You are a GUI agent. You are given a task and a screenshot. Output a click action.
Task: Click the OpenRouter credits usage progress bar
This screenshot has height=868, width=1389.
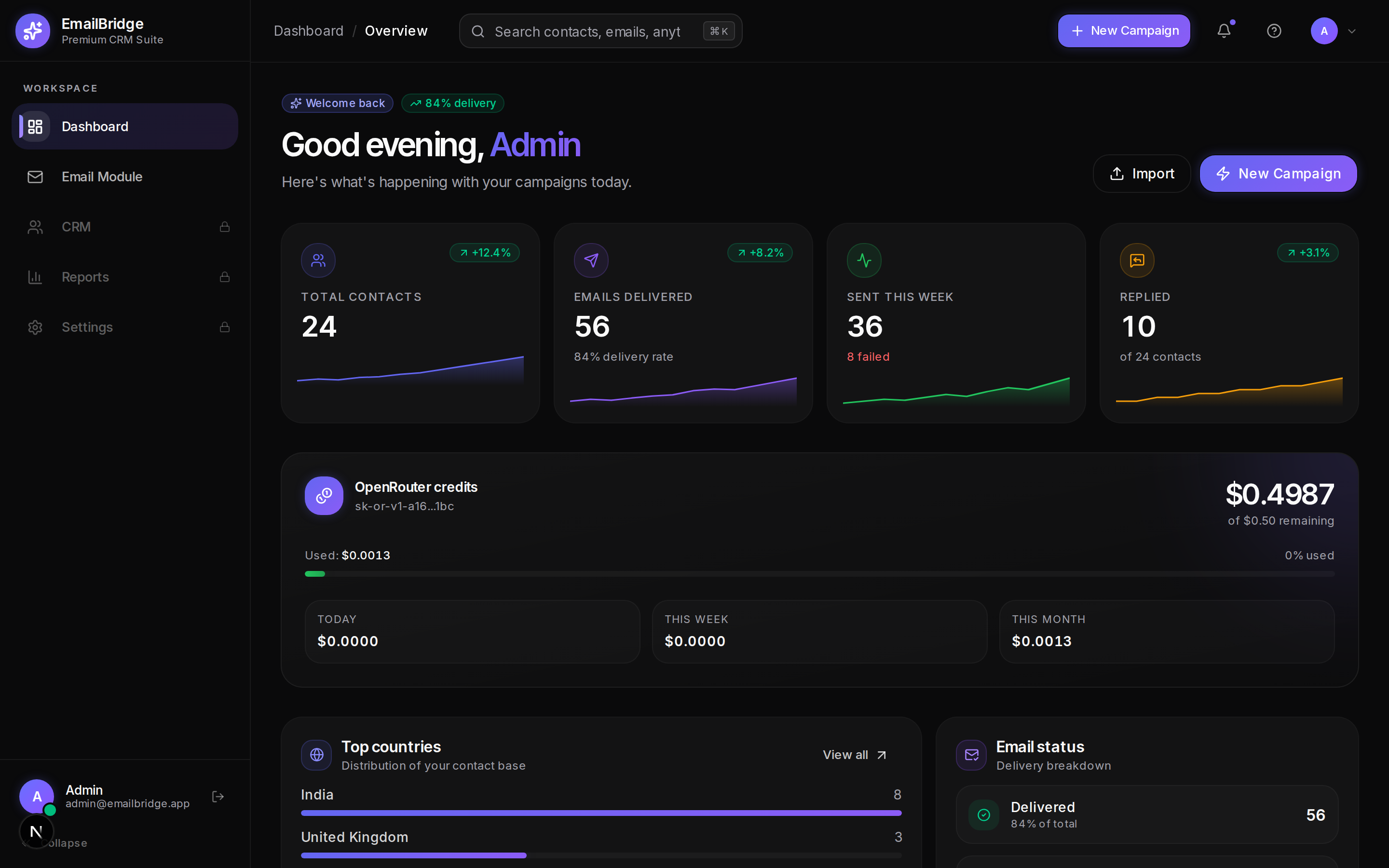click(819, 573)
